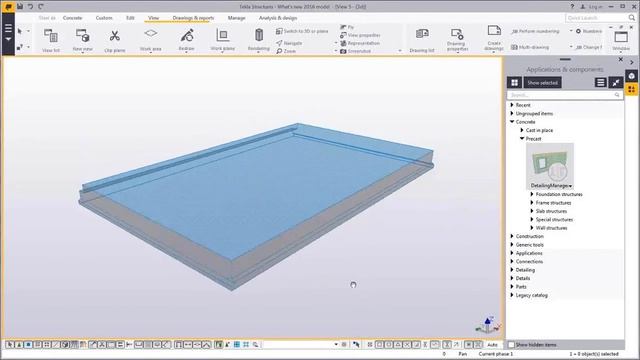This screenshot has height=360, width=640.
Task: Close the Applications & components panel
Action: (x=620, y=60)
